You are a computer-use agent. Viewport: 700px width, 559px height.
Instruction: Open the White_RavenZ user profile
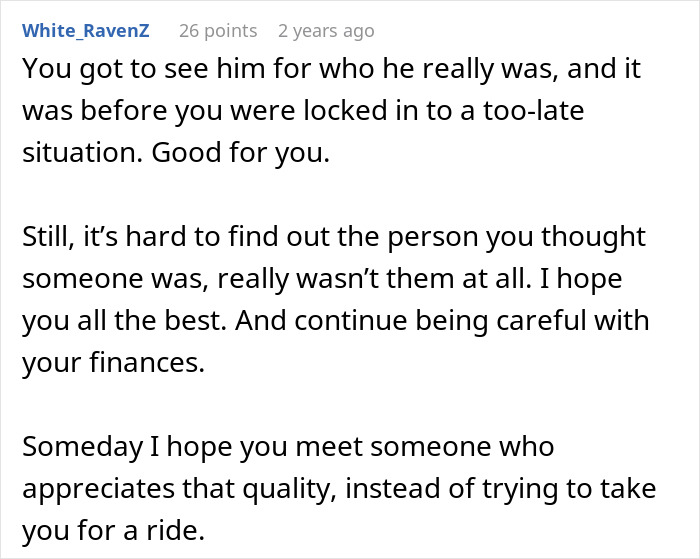[86, 31]
